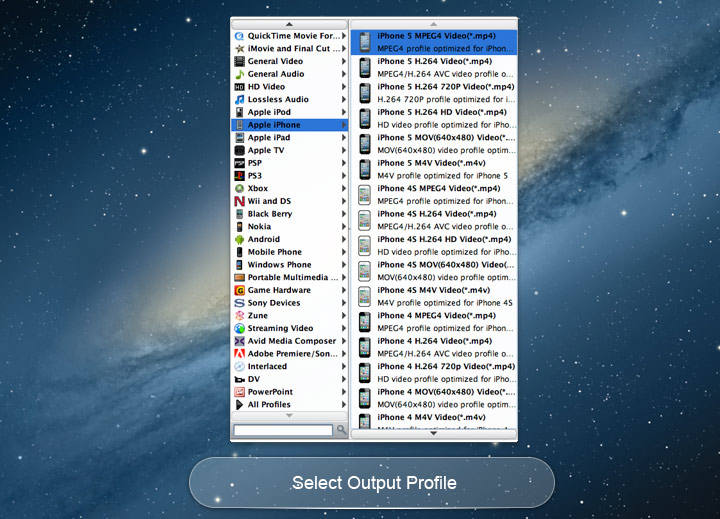This screenshot has height=519, width=720.
Task: Click the Apple iPod icon
Action: 239,112
